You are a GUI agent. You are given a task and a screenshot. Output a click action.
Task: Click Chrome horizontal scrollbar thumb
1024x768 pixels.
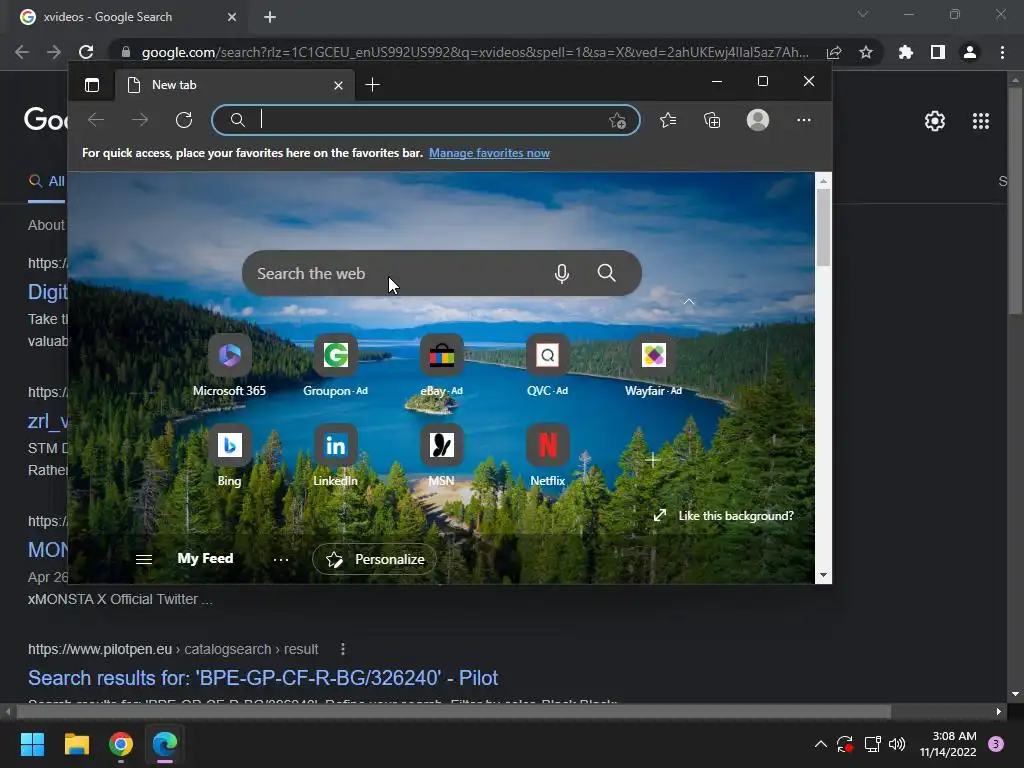(453, 711)
